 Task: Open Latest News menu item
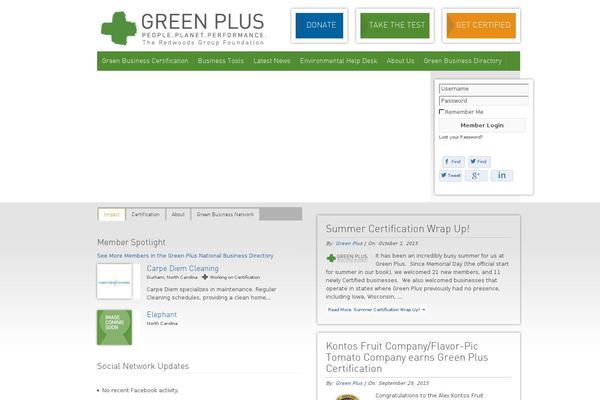point(272,61)
